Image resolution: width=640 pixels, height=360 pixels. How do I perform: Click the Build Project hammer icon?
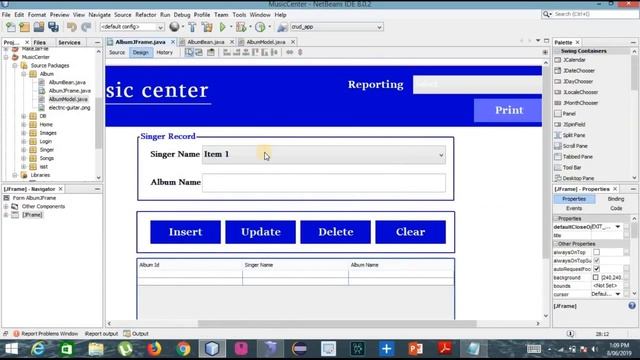pyautogui.click(x=192, y=27)
